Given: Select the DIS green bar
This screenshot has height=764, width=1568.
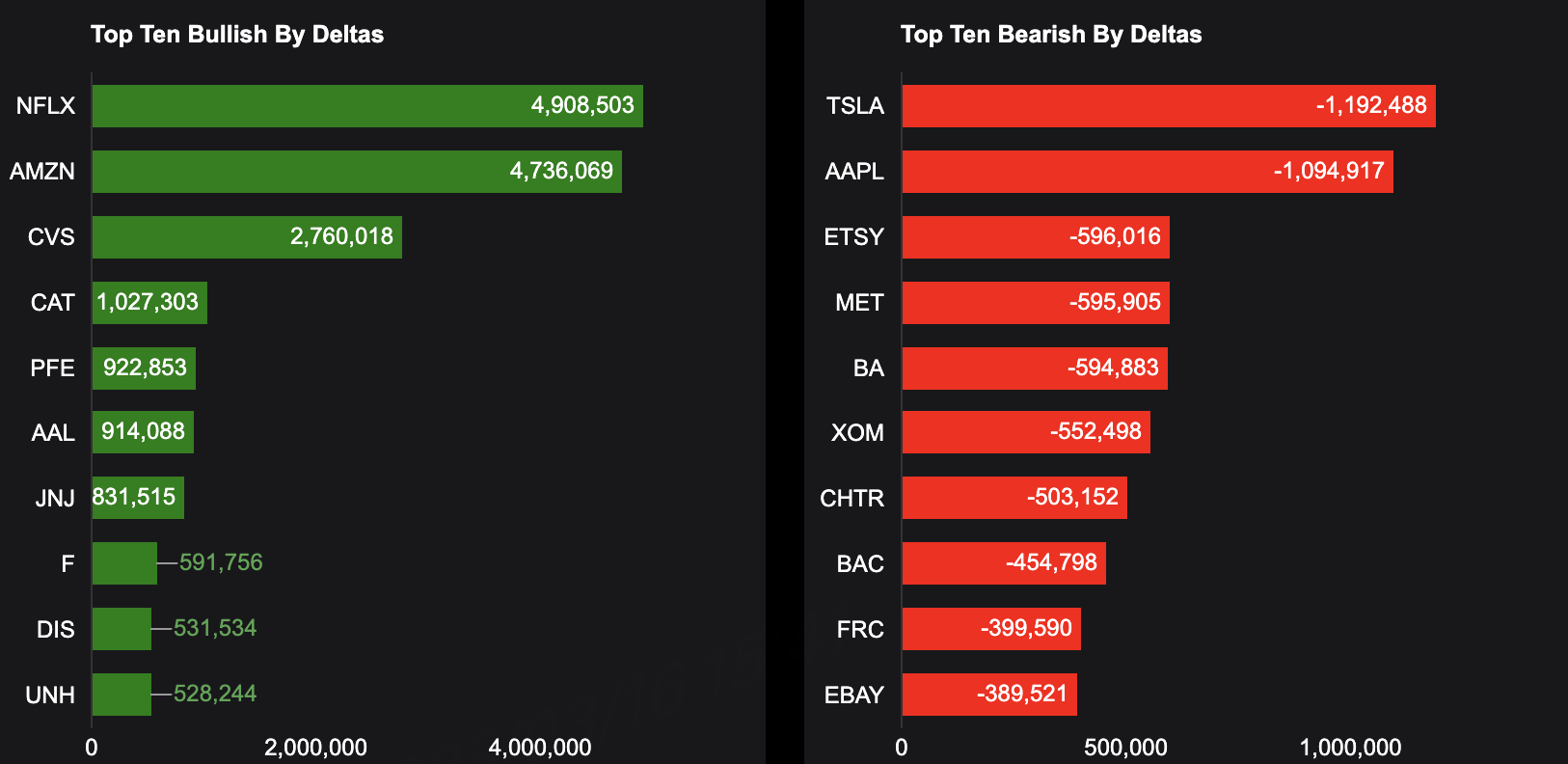Looking at the screenshot, I should pos(122,629).
